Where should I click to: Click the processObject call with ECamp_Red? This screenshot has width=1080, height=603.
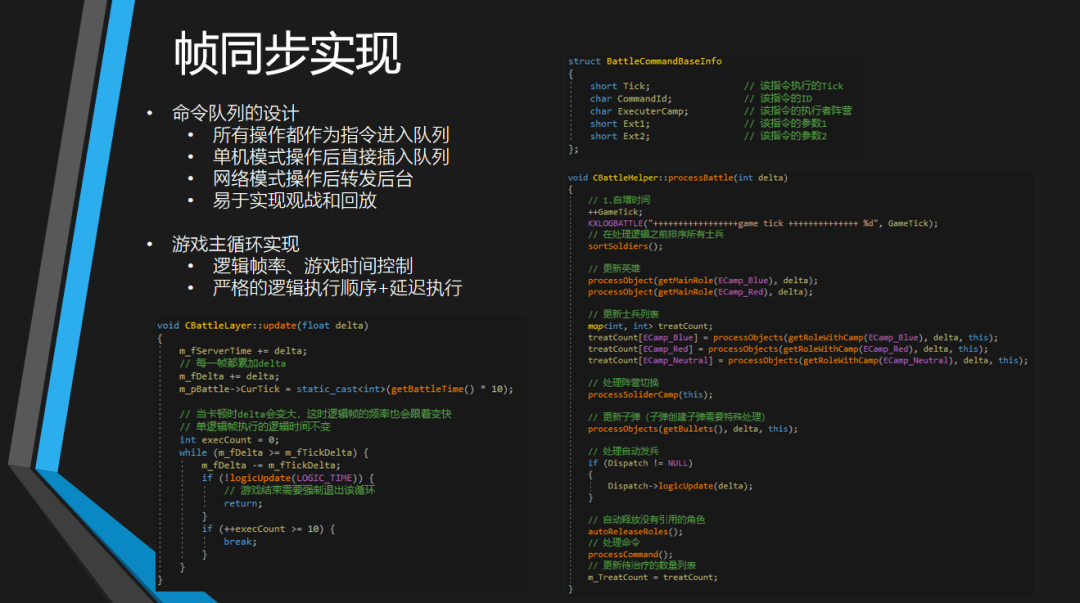pyautogui.click(x=700, y=292)
